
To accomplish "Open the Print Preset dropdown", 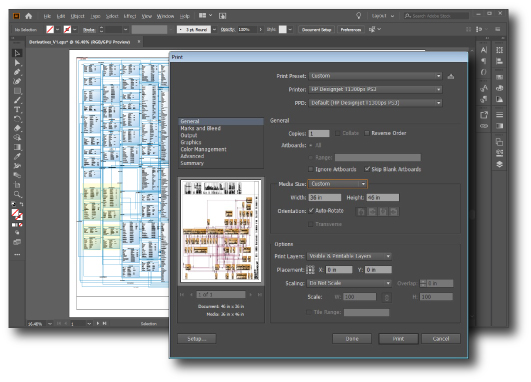I will coord(376,76).
